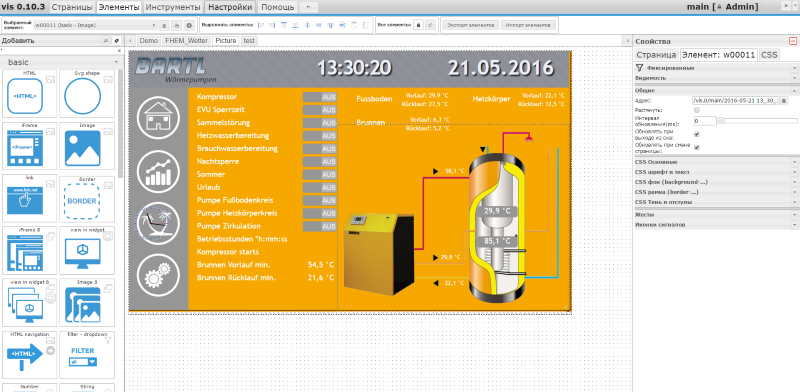Add the filter - dropdown widget

click(87, 355)
